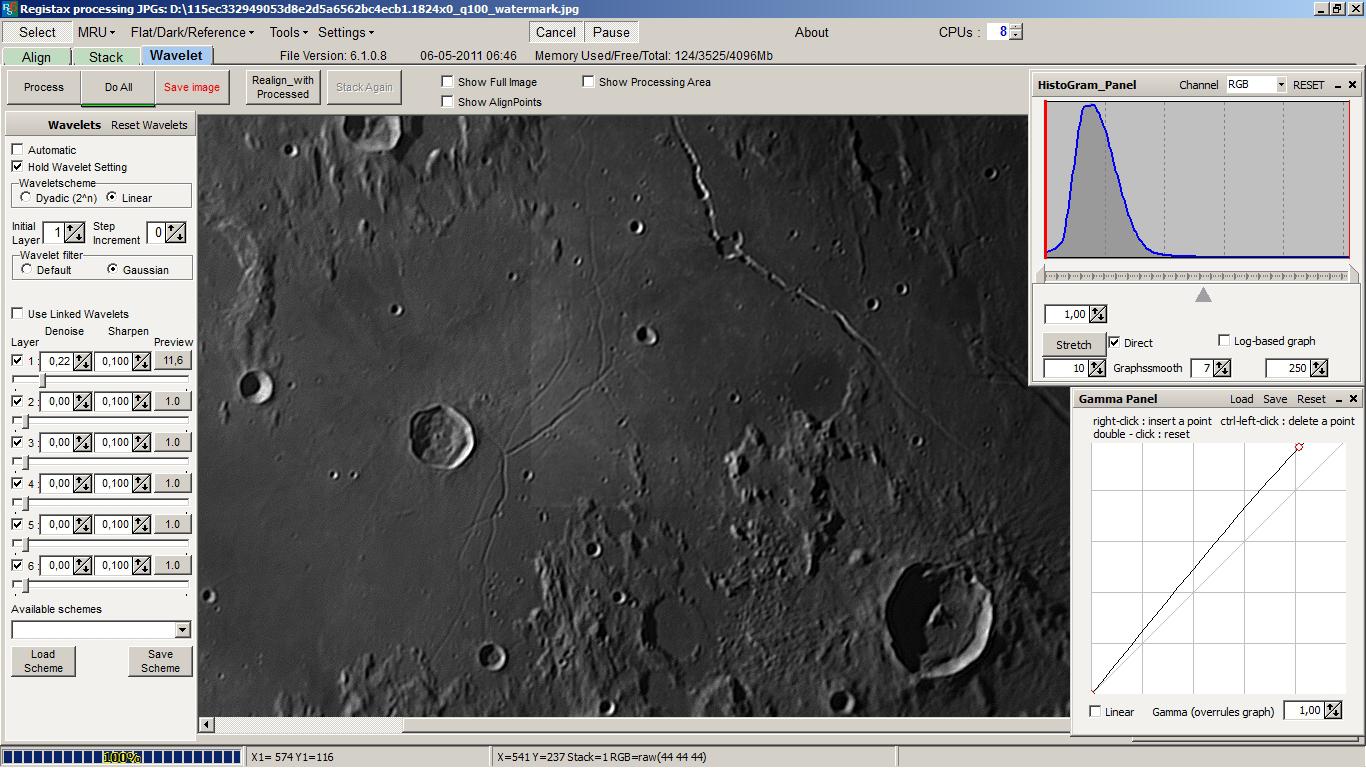Click the horizontal scrollbar left arrow
Viewport: 1366px width, 768px height.
point(207,725)
